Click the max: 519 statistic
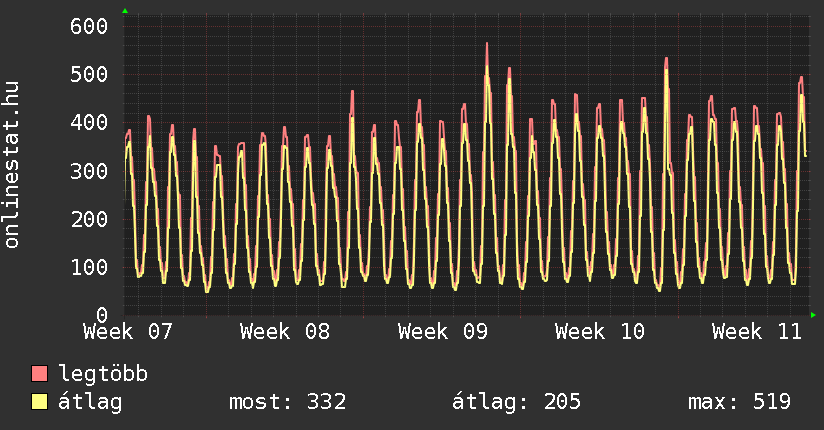The image size is (824, 430). 740,403
